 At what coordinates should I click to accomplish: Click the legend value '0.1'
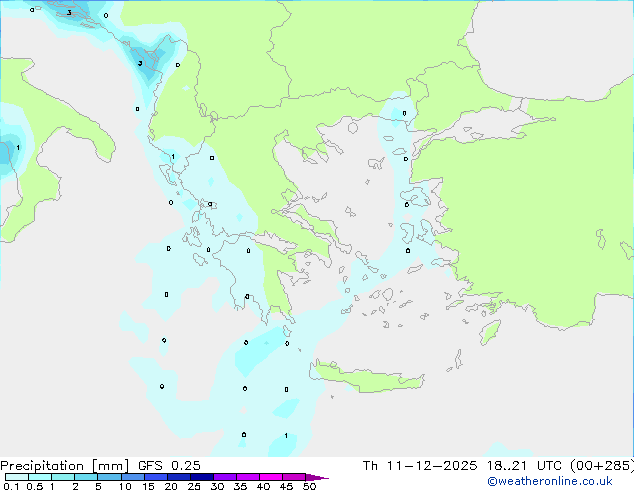pyautogui.click(x=11, y=486)
